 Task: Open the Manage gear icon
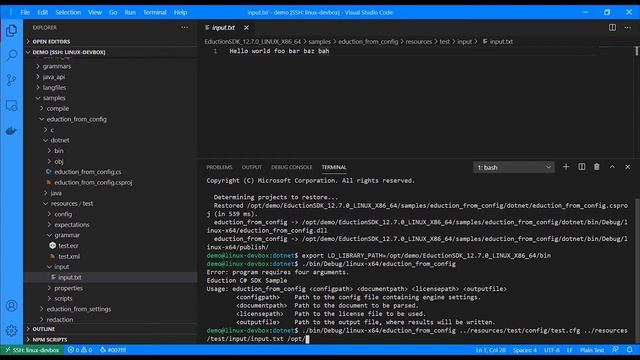click(11, 330)
